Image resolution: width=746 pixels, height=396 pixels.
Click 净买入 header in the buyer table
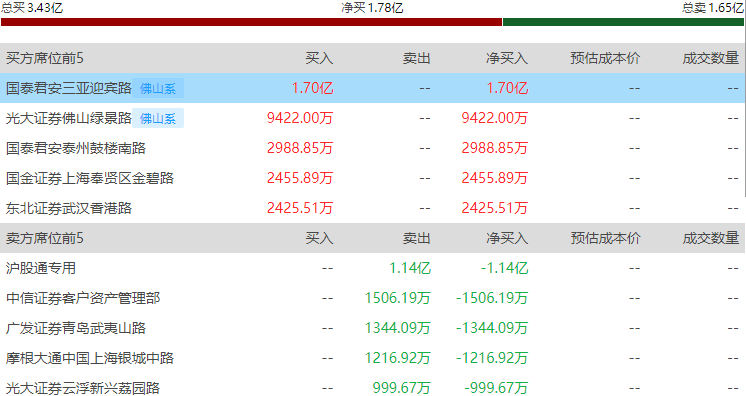point(507,58)
